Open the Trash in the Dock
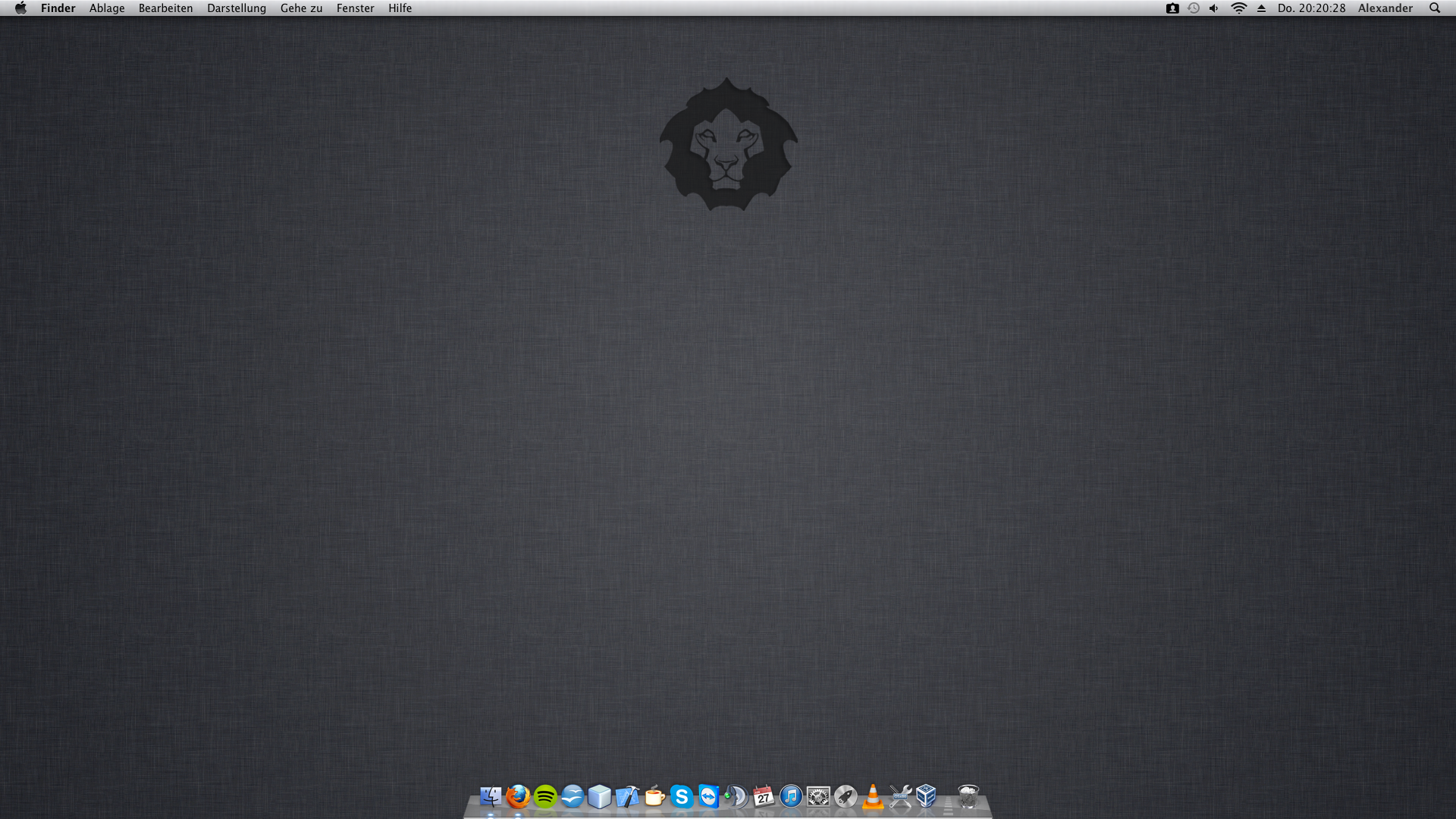Viewport: 1456px width, 819px height. pyautogui.click(x=968, y=796)
